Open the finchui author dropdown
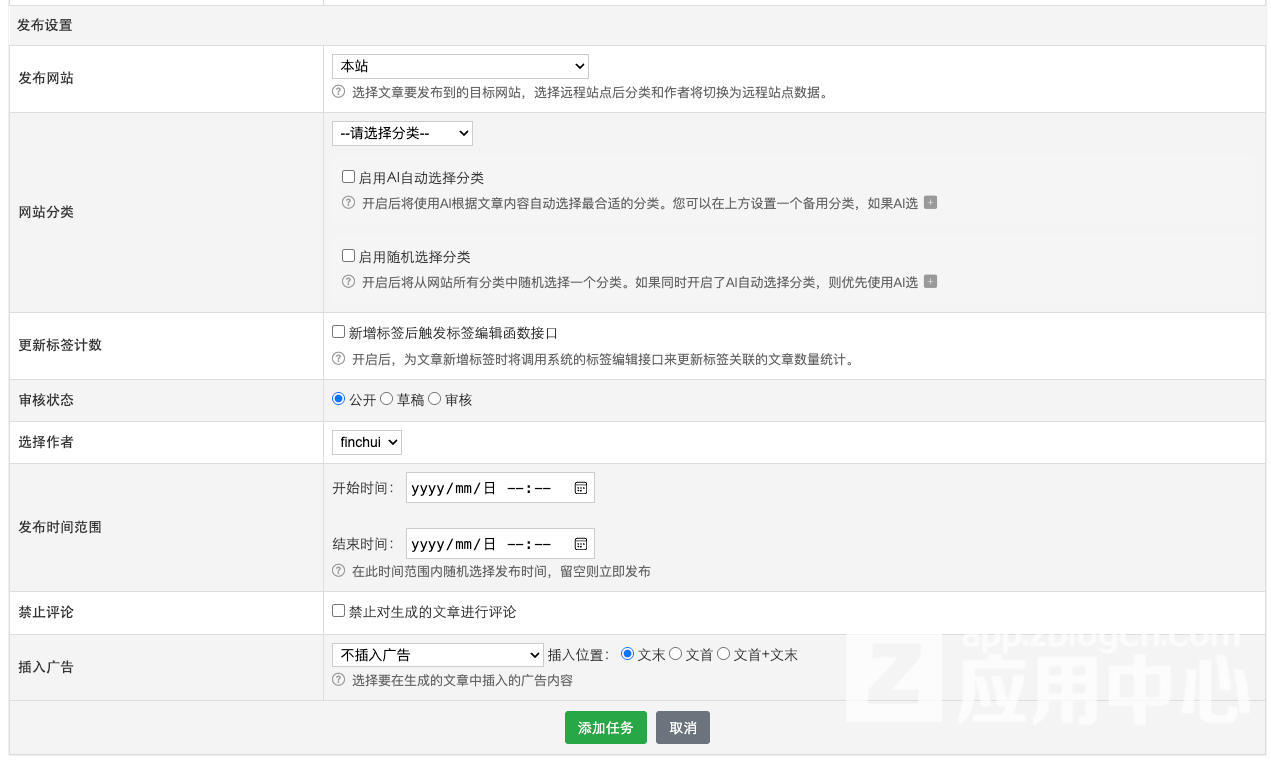Image resolution: width=1271 pixels, height=760 pixels. 366,441
